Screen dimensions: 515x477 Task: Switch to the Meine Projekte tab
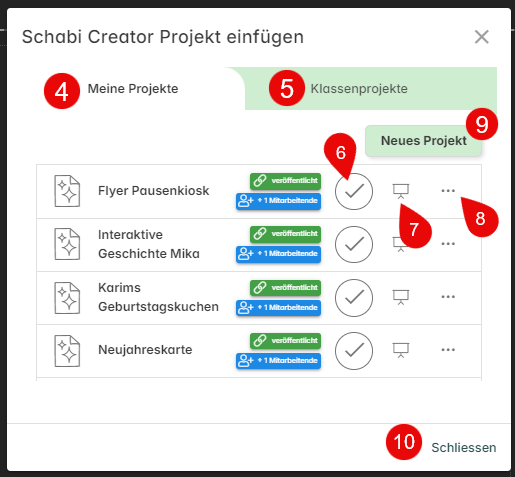click(x=133, y=89)
